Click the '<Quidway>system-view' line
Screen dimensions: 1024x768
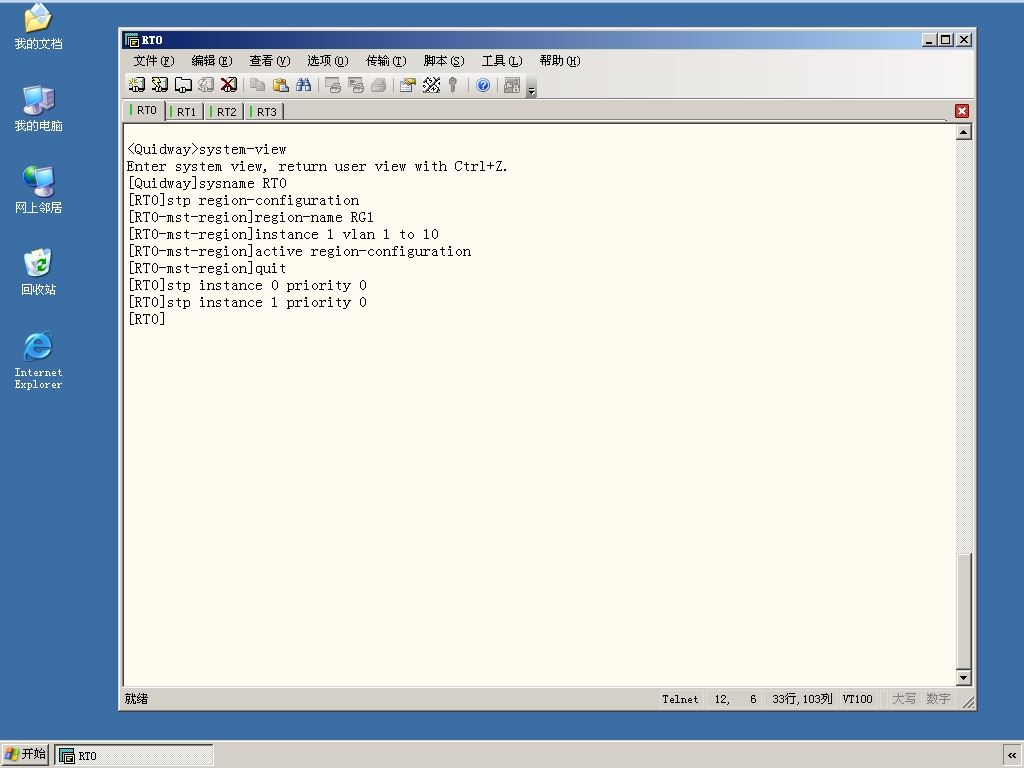[x=206, y=150]
